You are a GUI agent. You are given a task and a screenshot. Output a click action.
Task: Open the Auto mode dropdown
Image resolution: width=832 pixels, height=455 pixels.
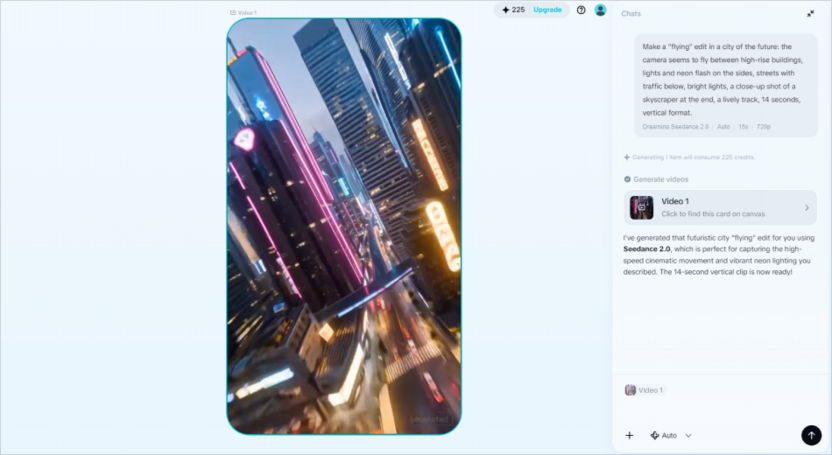pyautogui.click(x=671, y=435)
